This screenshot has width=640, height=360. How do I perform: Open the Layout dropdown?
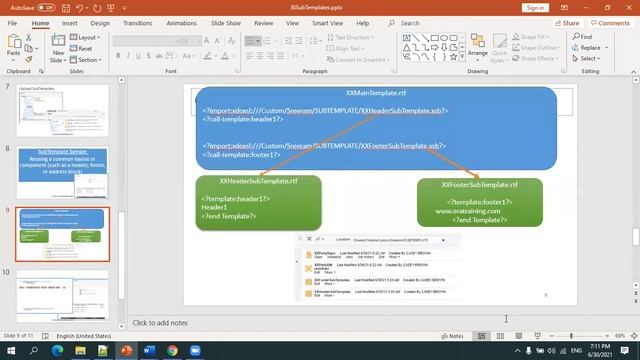point(85,37)
